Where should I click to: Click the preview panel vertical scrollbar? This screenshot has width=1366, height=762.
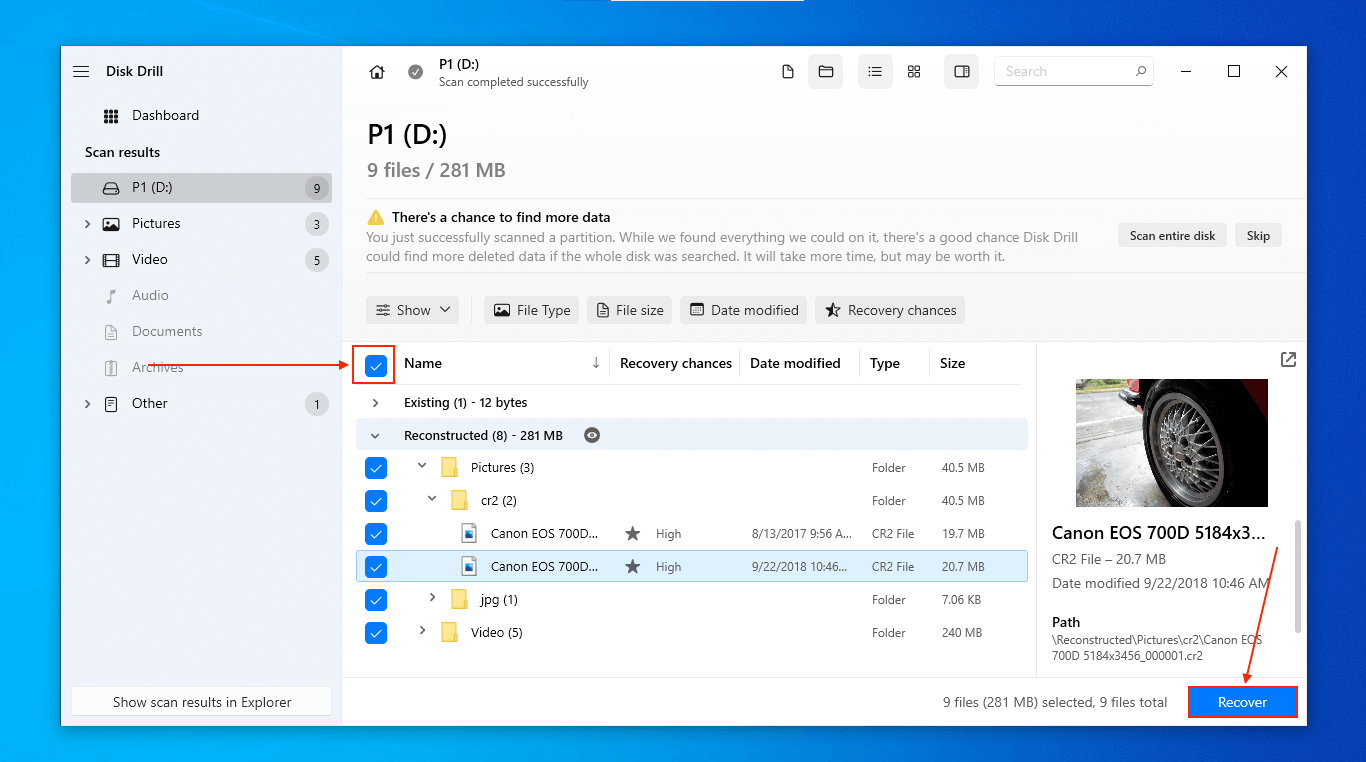tap(1299, 575)
